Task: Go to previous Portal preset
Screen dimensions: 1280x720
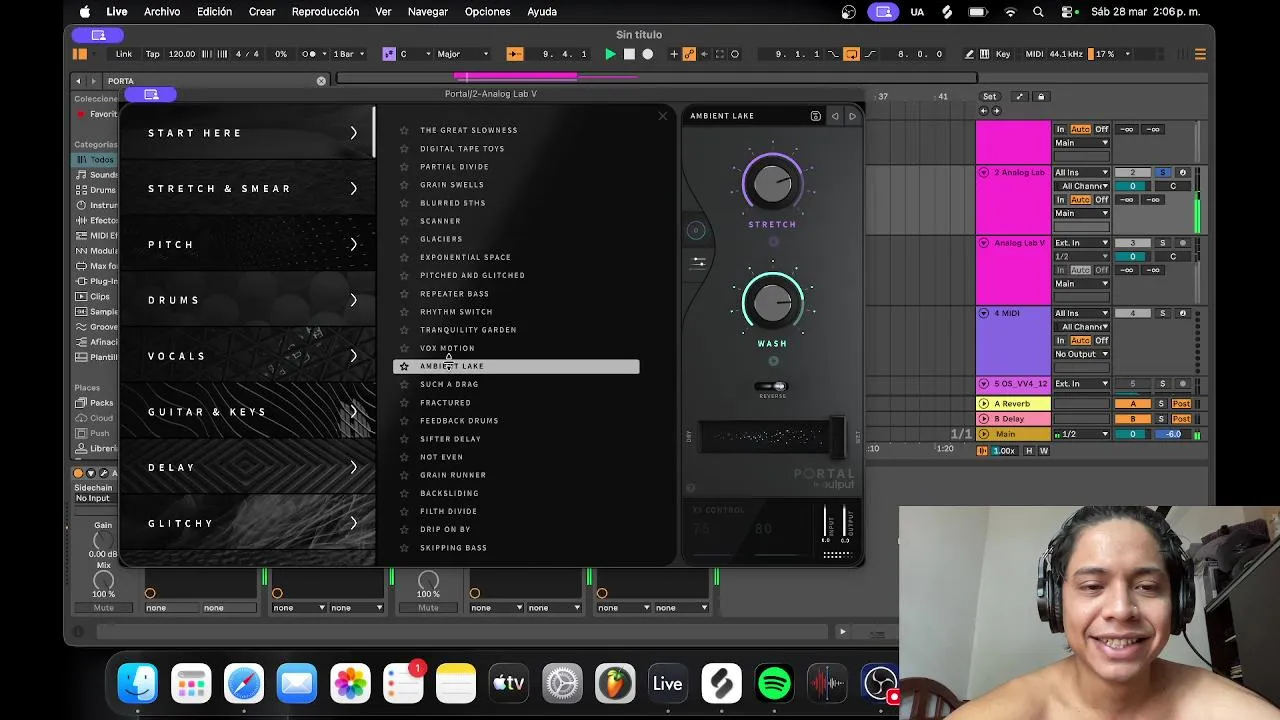Action: (835, 116)
